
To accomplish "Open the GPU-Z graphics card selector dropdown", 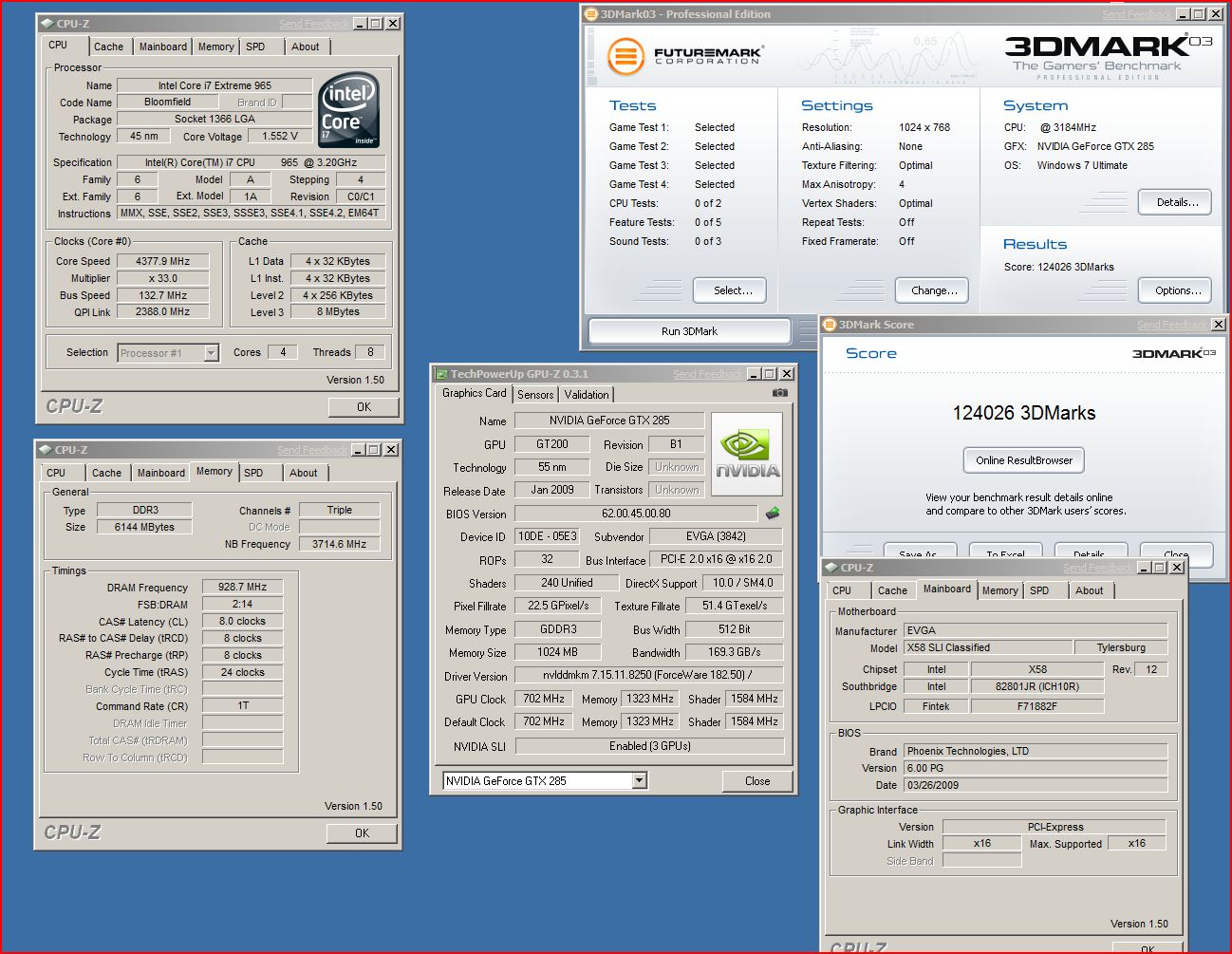I will coord(640,780).
